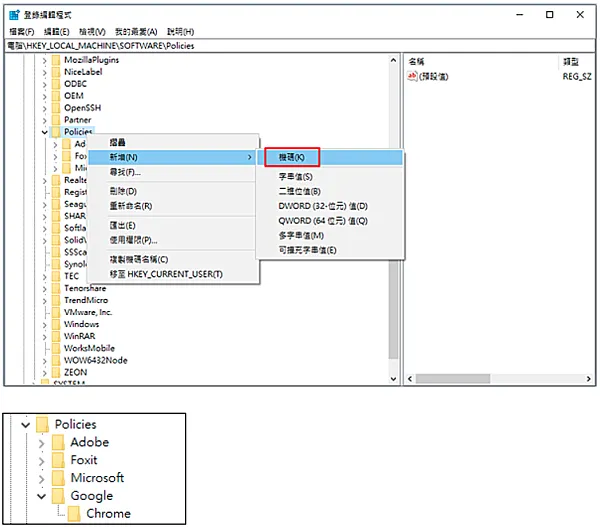Select the Tenorshare tree item

click(x=85, y=288)
